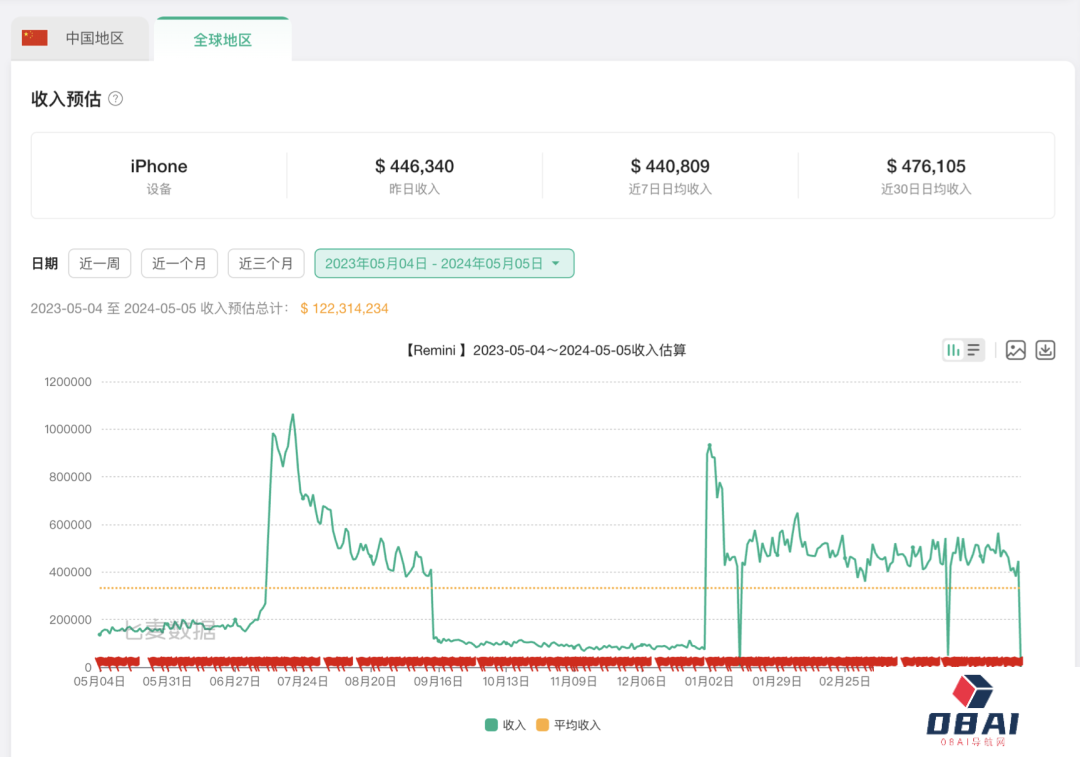This screenshot has width=1080, height=757.
Task: Select the 近一个月 date range button
Action: [x=179, y=263]
